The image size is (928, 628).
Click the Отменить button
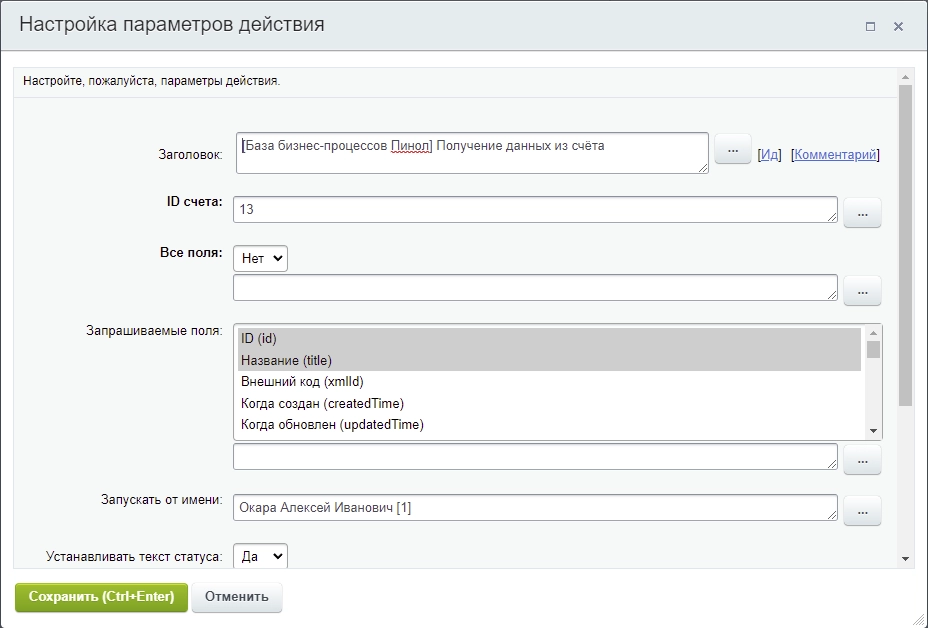pyautogui.click(x=237, y=597)
